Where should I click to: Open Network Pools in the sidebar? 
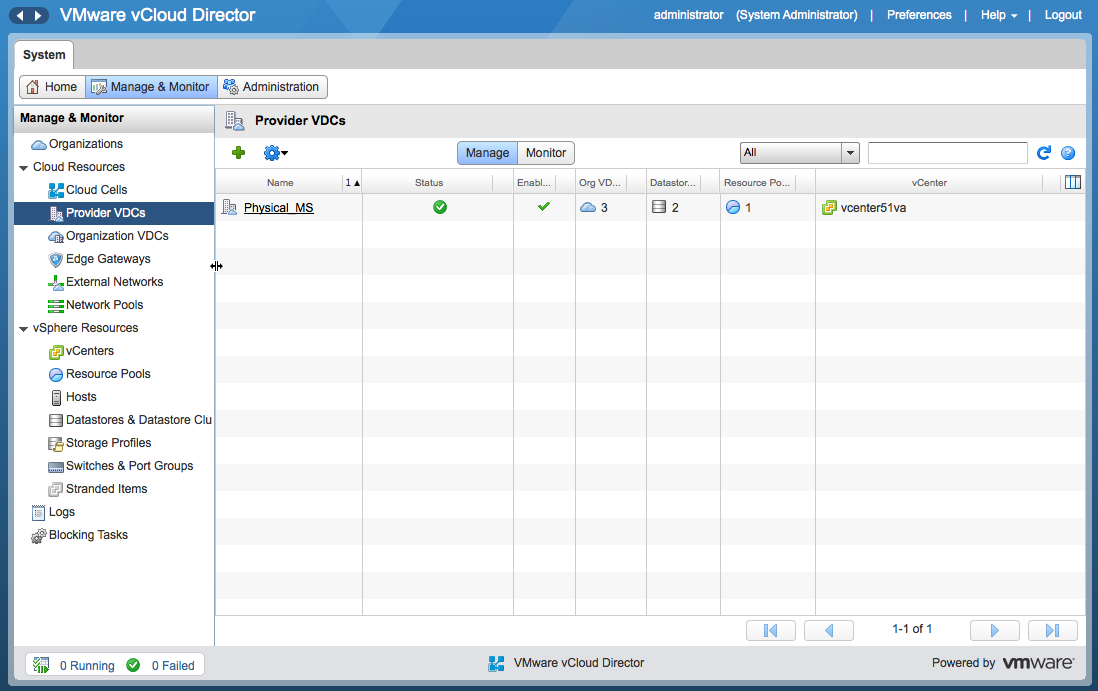[104, 305]
